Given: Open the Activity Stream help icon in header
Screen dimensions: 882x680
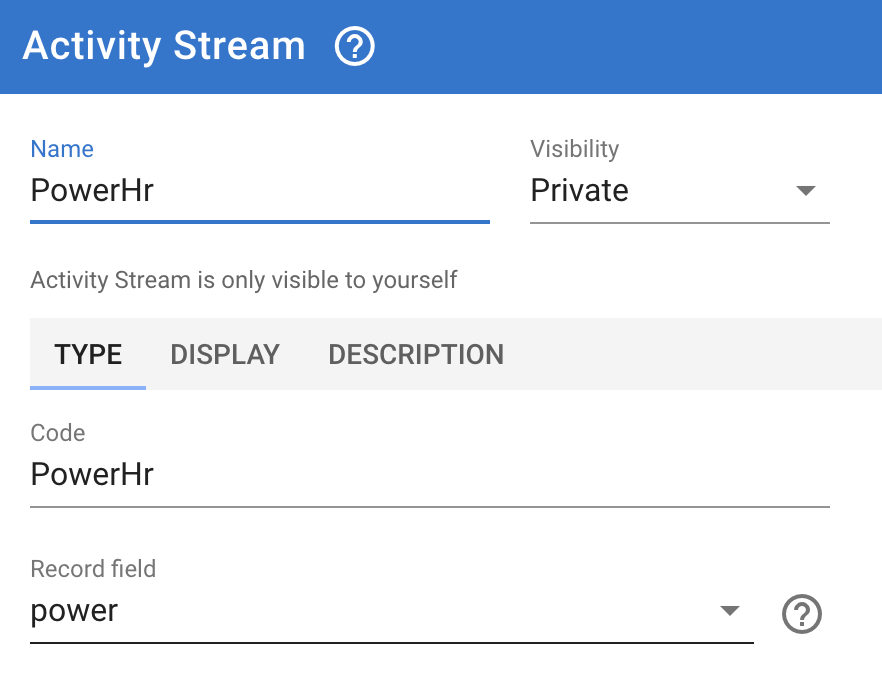Looking at the screenshot, I should (354, 46).
